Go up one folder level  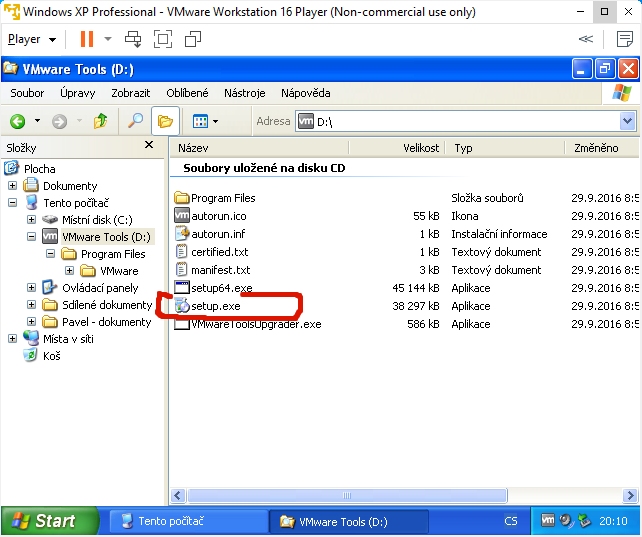100,121
